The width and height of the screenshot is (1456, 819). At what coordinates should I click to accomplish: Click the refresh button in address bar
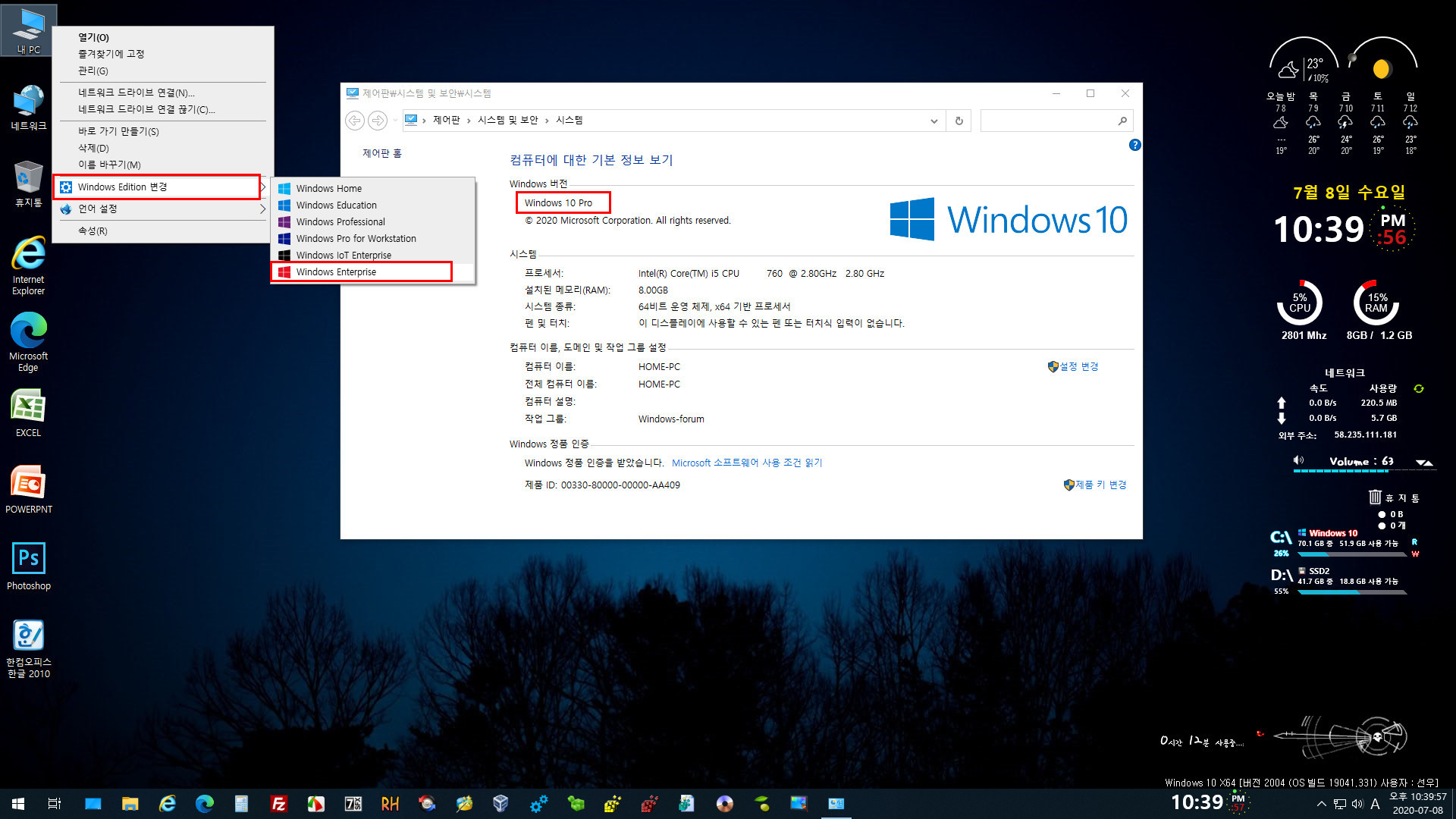click(959, 121)
